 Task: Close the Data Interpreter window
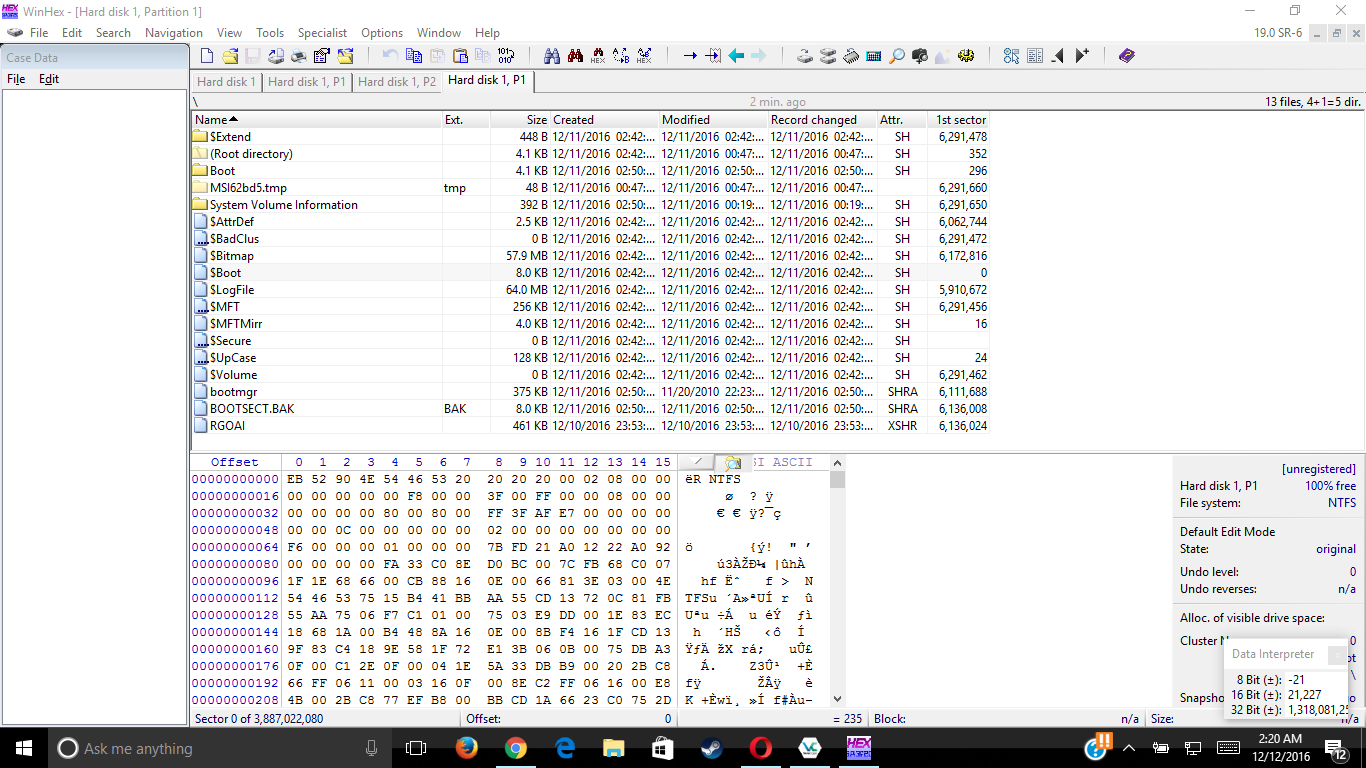pos(1338,655)
